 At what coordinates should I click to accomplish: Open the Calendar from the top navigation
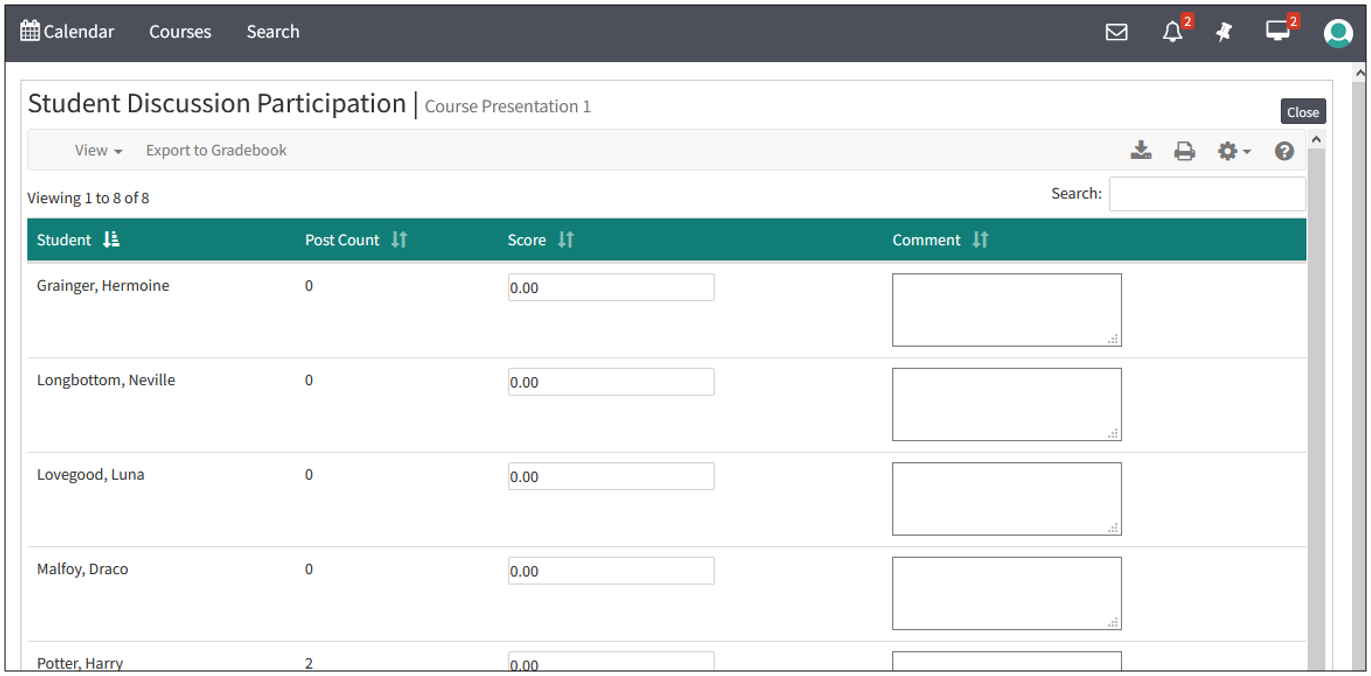point(67,31)
